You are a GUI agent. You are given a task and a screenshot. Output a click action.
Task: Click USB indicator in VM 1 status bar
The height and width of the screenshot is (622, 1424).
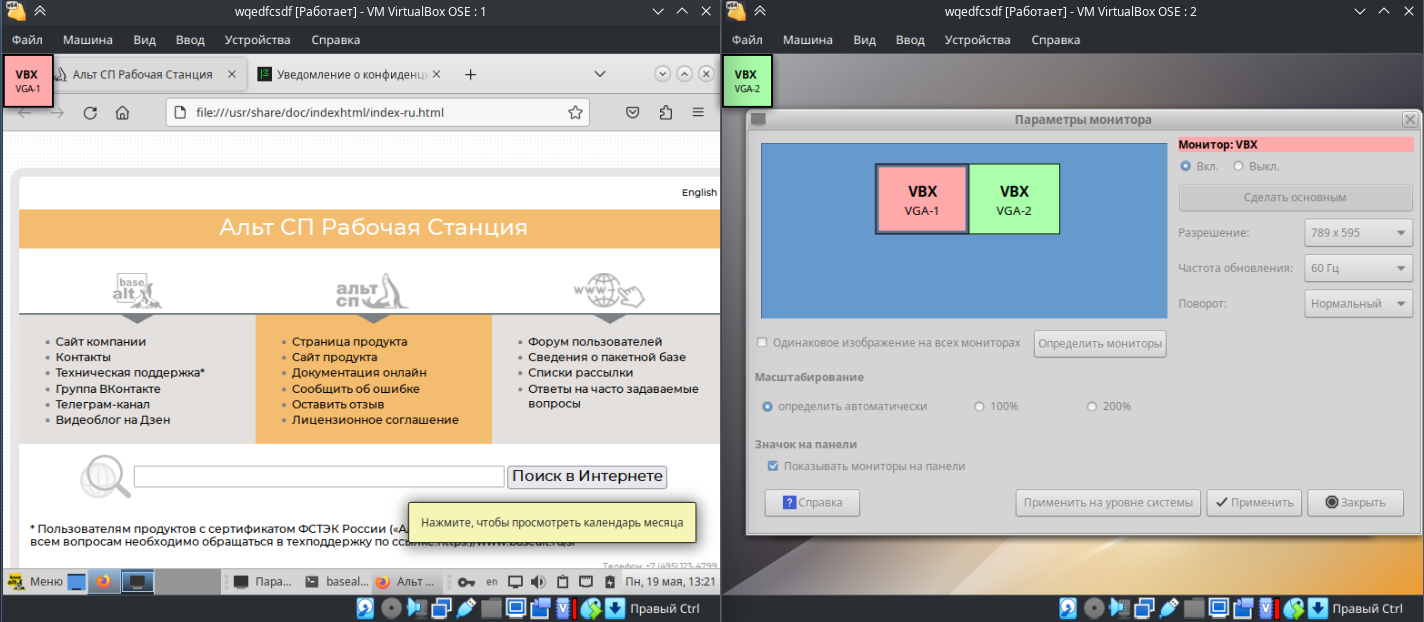(x=467, y=608)
